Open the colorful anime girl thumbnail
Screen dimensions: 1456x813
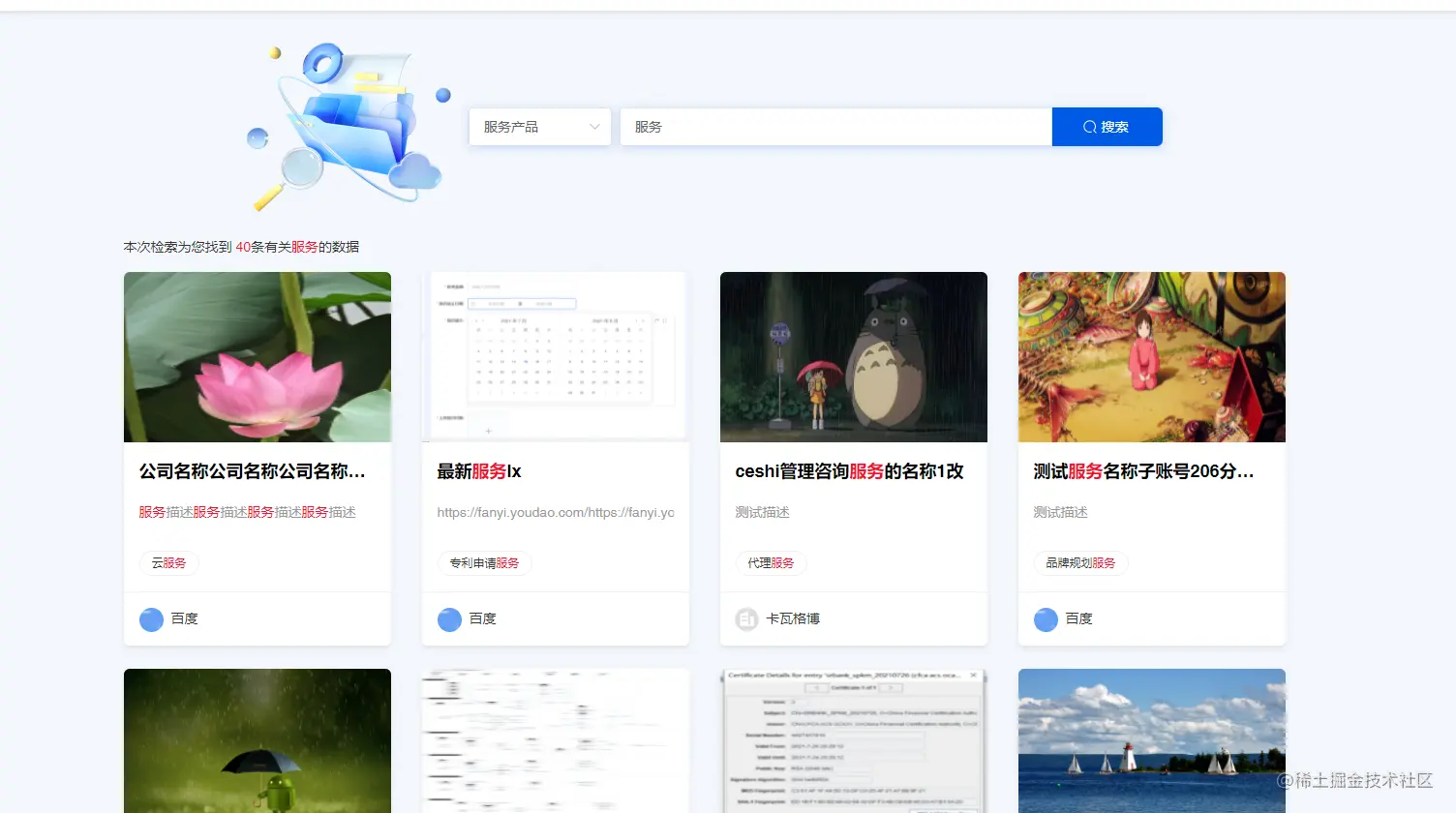click(x=1152, y=357)
